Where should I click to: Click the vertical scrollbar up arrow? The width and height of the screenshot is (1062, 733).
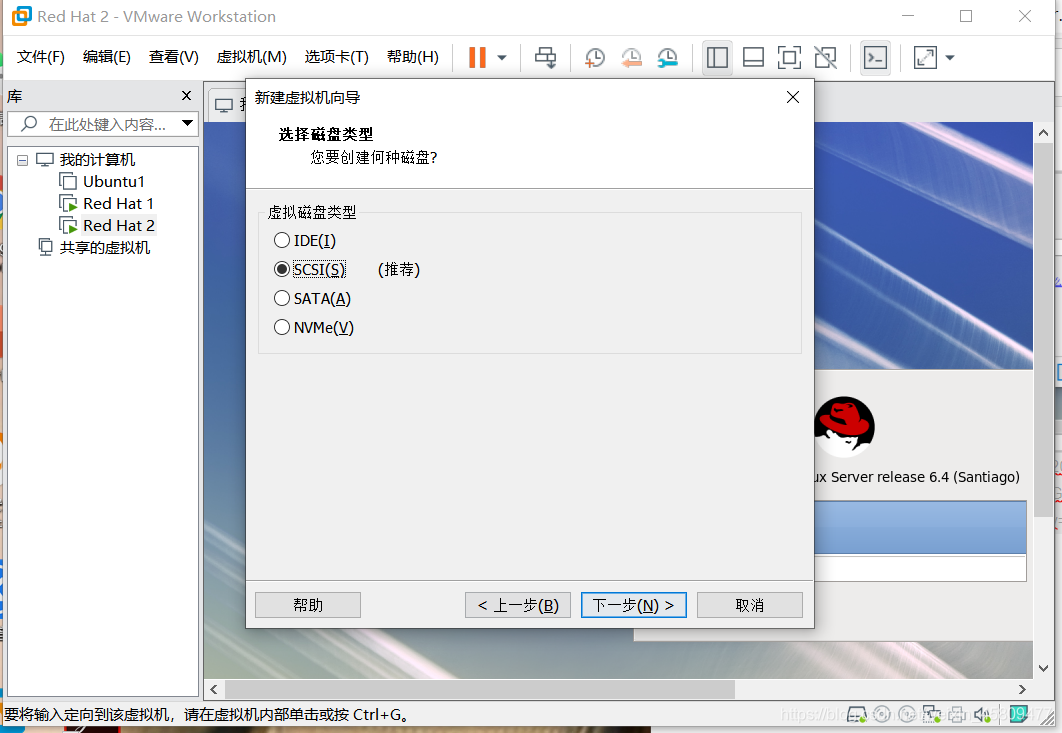pos(1043,133)
